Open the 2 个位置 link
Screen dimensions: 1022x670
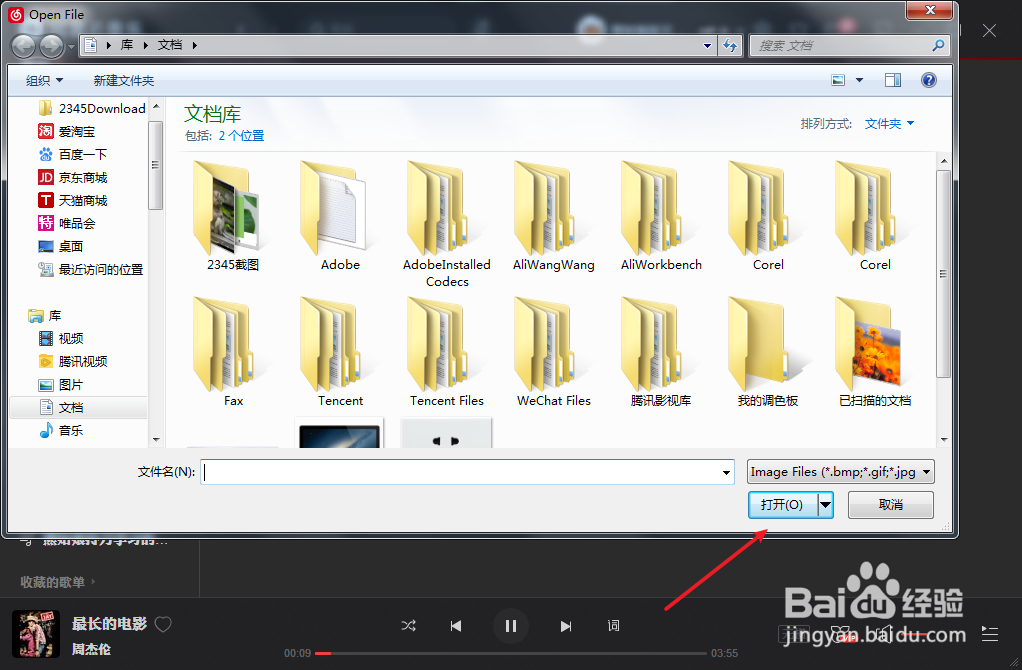point(241,136)
